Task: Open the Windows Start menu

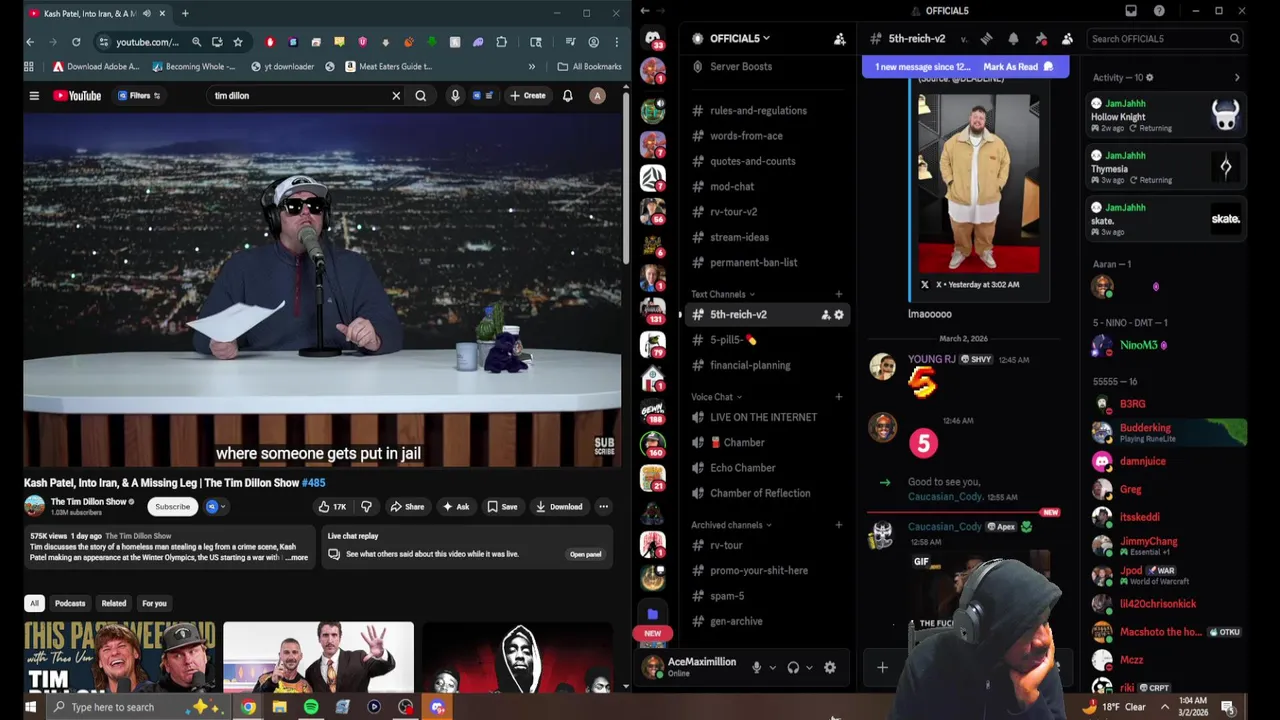Action: click(30, 707)
